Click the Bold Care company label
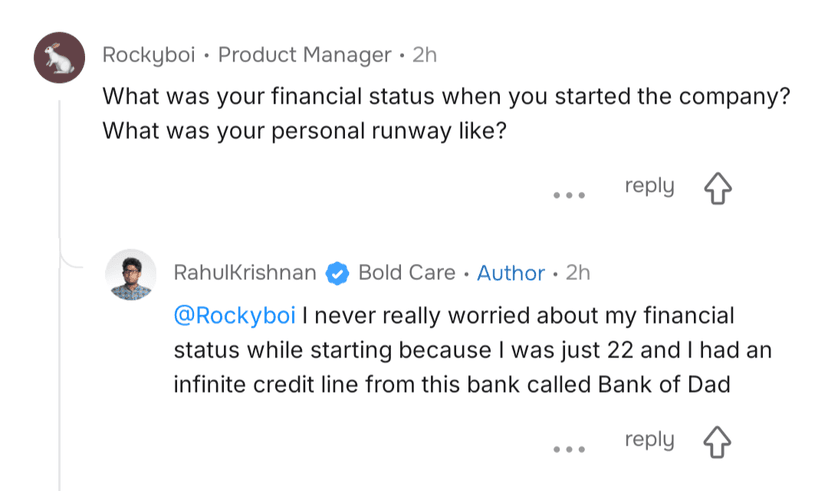This screenshot has height=491, width=828. tap(406, 273)
